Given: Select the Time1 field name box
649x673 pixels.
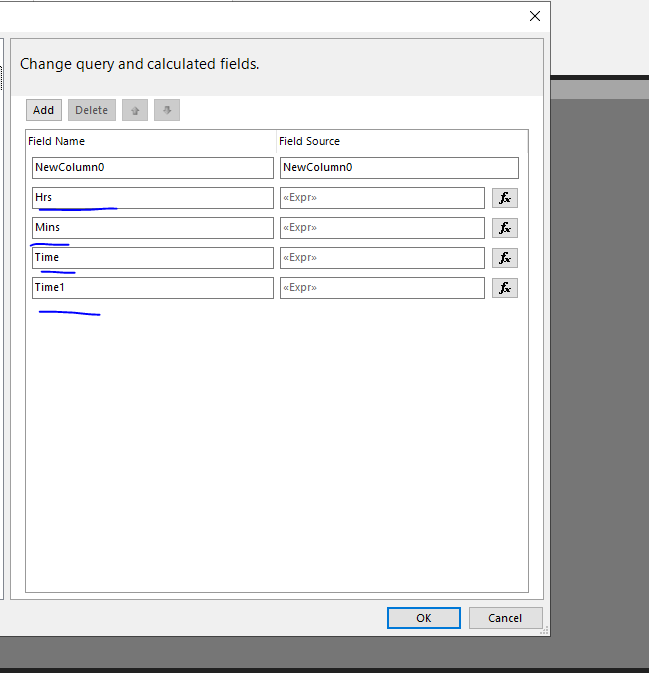Looking at the screenshot, I should point(153,288).
